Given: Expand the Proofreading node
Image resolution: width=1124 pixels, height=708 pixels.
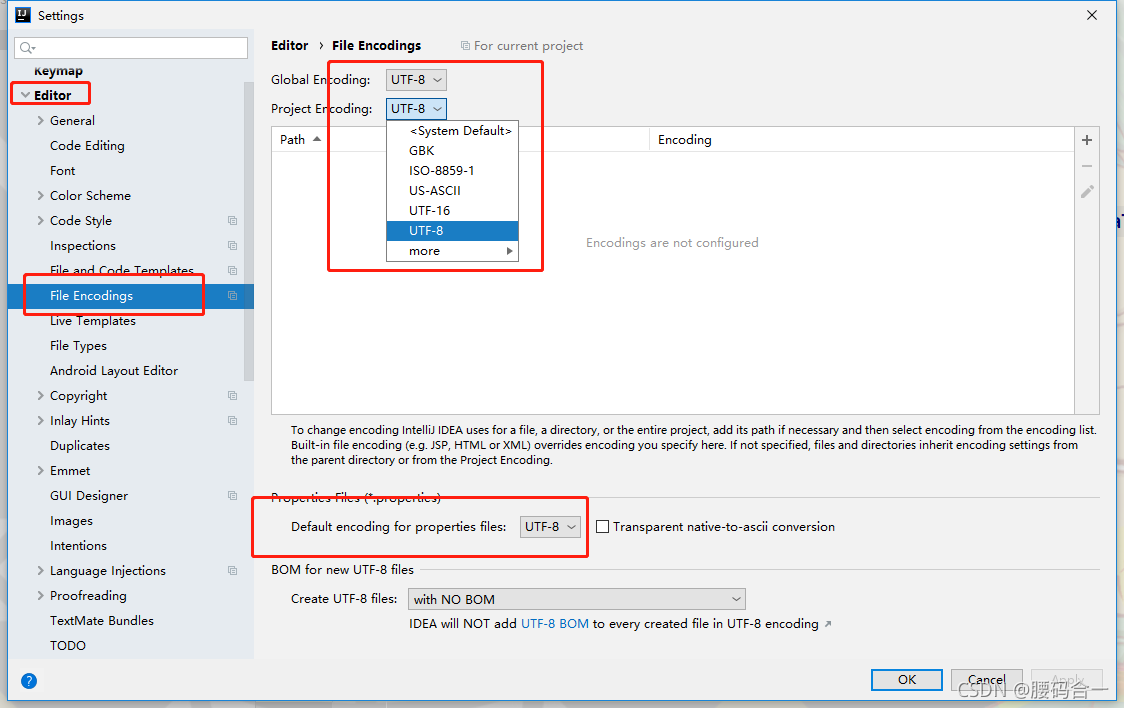Looking at the screenshot, I should (x=40, y=596).
